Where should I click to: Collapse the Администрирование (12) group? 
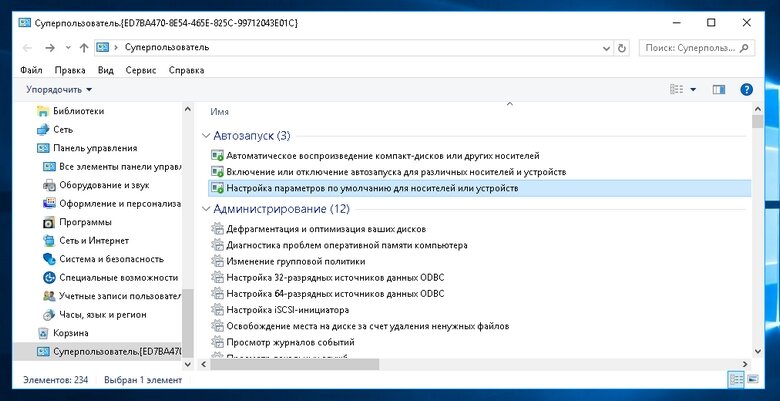tap(205, 209)
